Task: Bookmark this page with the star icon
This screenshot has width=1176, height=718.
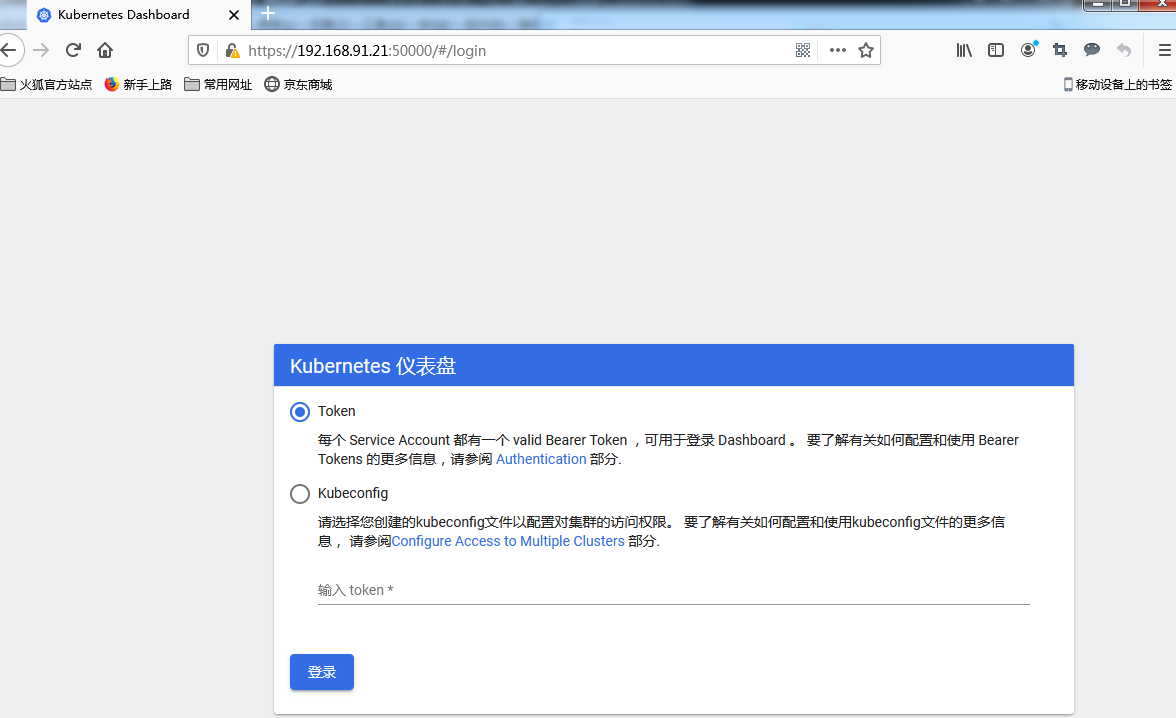Action: (x=866, y=50)
